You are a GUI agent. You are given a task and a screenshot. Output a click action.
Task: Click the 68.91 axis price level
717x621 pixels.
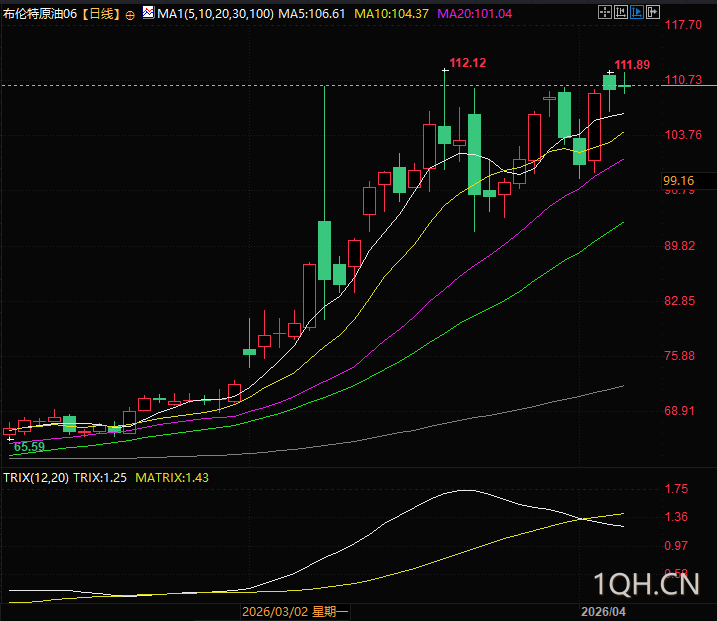tap(680, 411)
